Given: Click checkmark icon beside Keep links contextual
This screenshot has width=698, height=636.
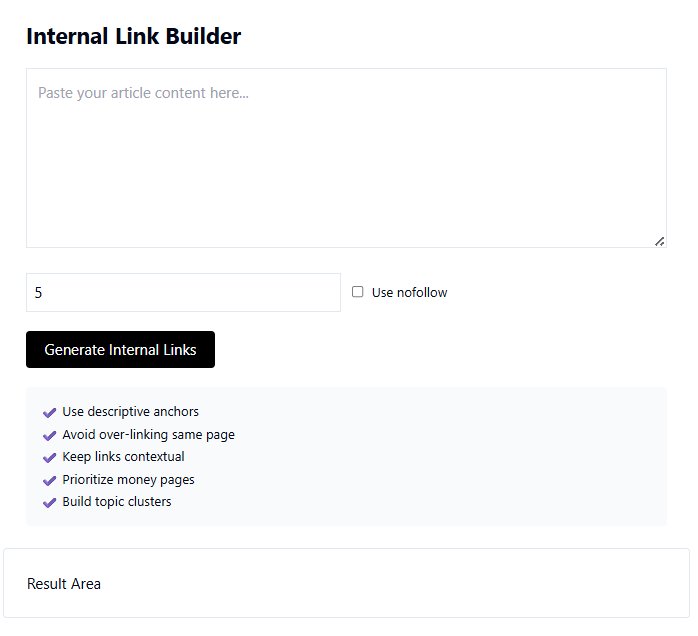Looking at the screenshot, I should click(49, 457).
